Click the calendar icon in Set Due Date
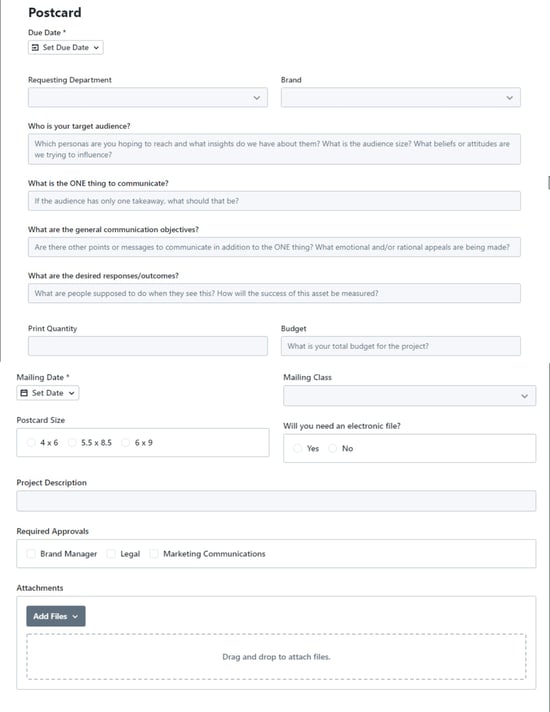The height and width of the screenshot is (712, 550). coord(35,47)
